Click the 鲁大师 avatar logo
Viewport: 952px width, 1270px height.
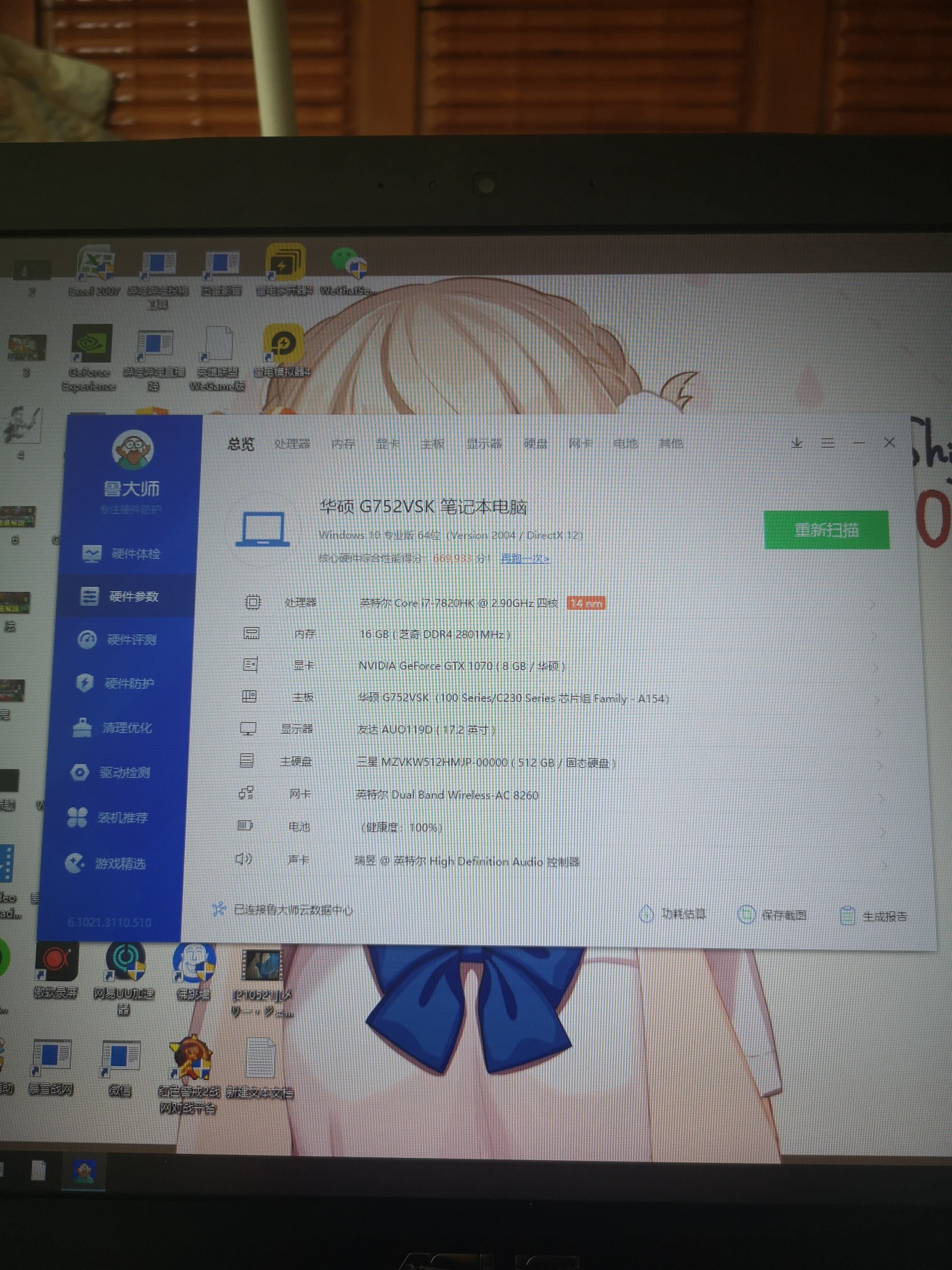click(x=132, y=450)
